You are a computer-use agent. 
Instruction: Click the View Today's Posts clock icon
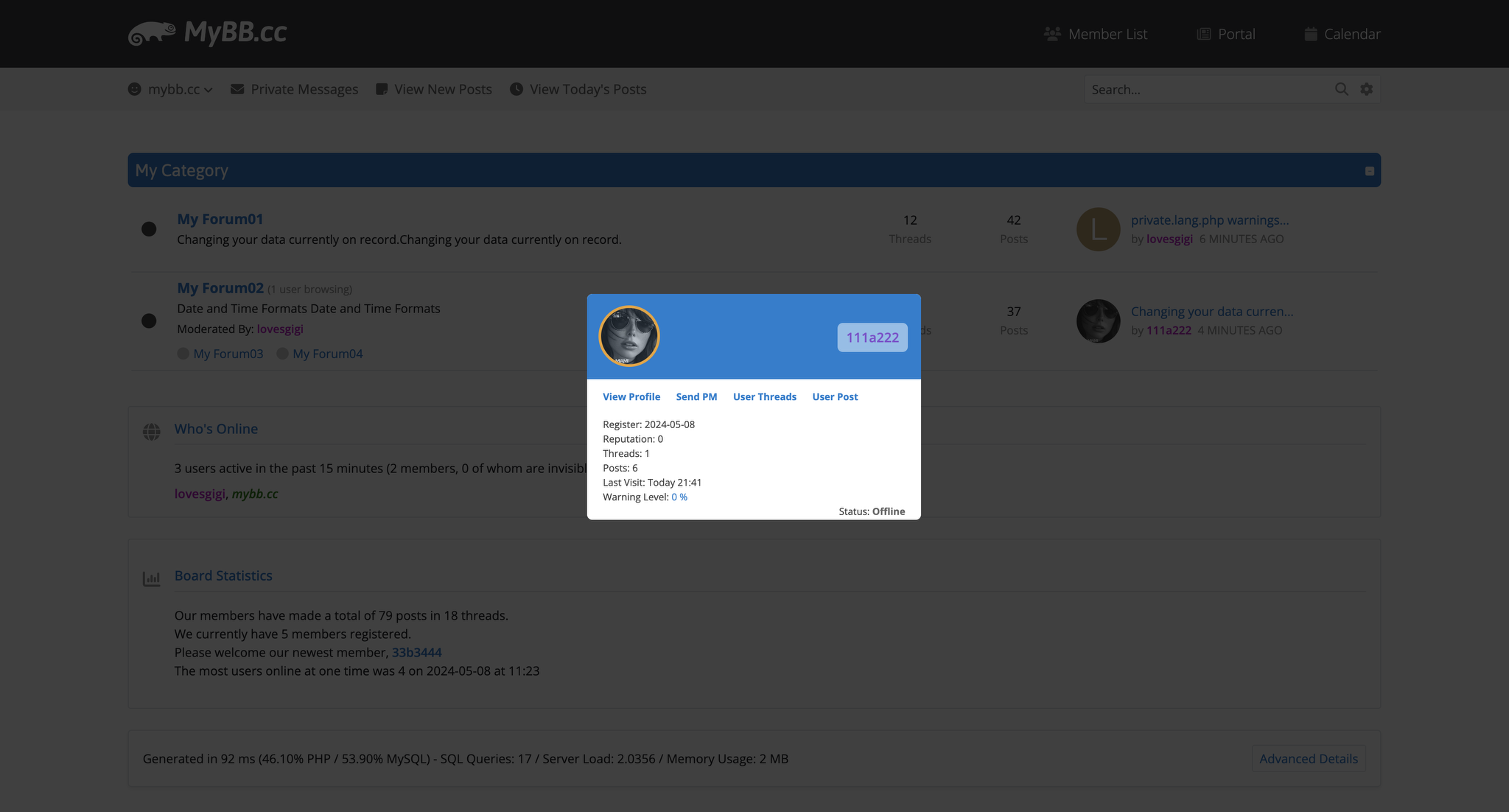[516, 89]
